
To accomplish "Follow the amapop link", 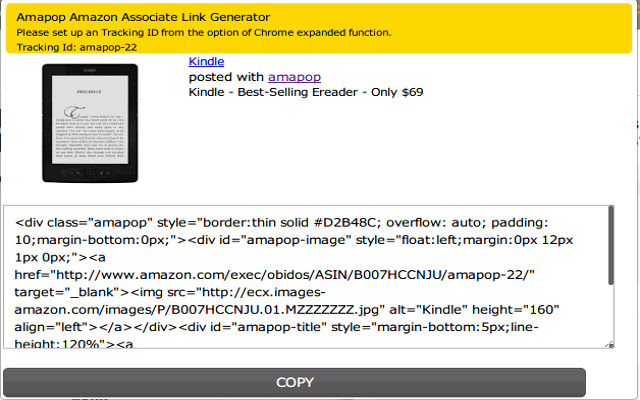I will (294, 77).
